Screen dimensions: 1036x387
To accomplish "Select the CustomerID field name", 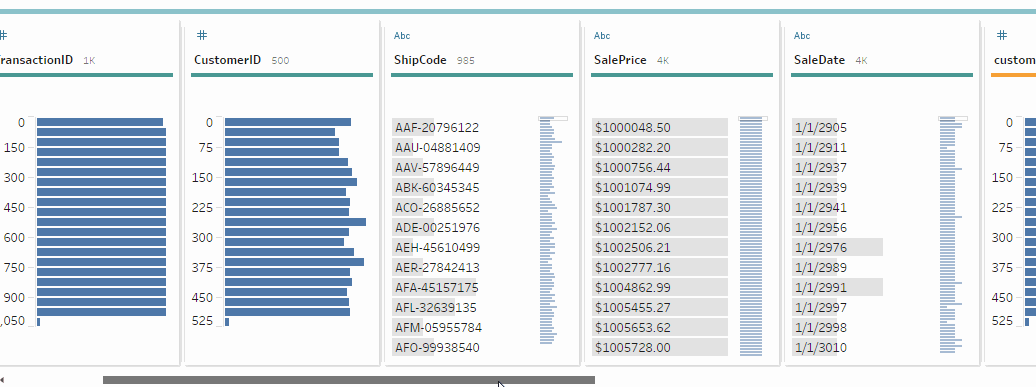I will [227, 59].
